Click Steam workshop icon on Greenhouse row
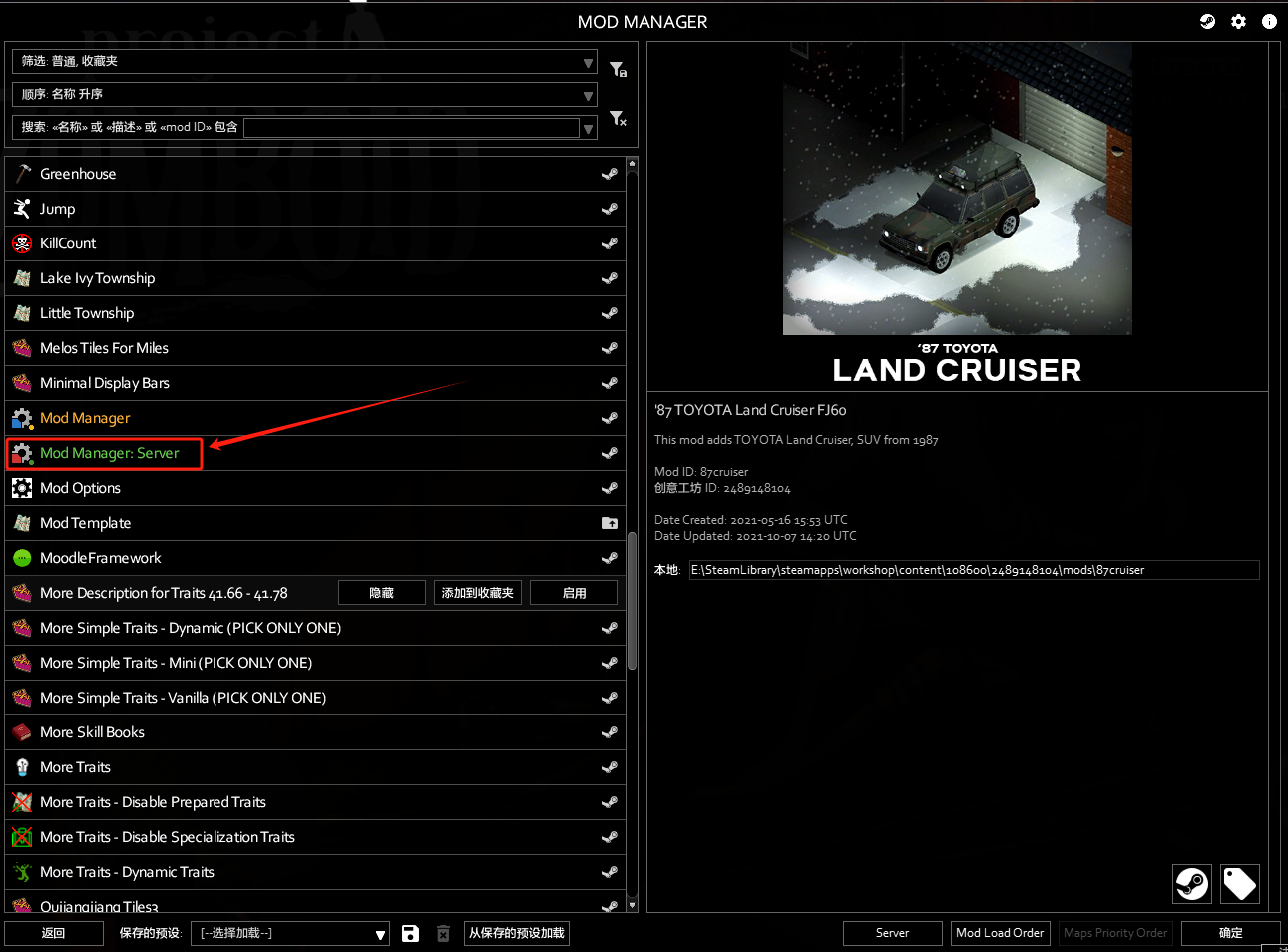Screen dimensions: 1288x952 pos(610,174)
